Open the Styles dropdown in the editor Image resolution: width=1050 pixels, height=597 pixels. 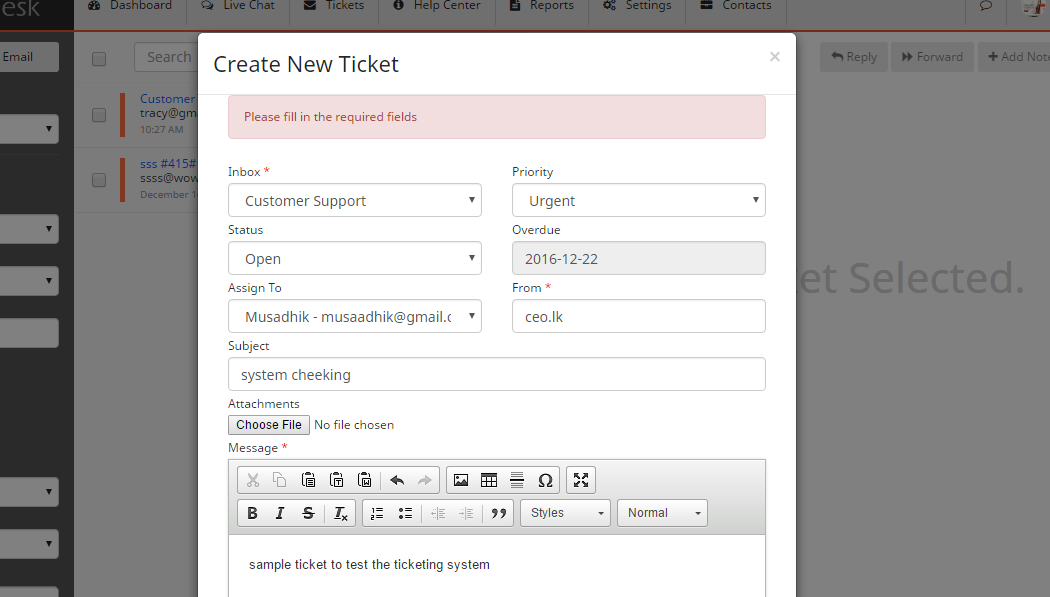coord(565,513)
